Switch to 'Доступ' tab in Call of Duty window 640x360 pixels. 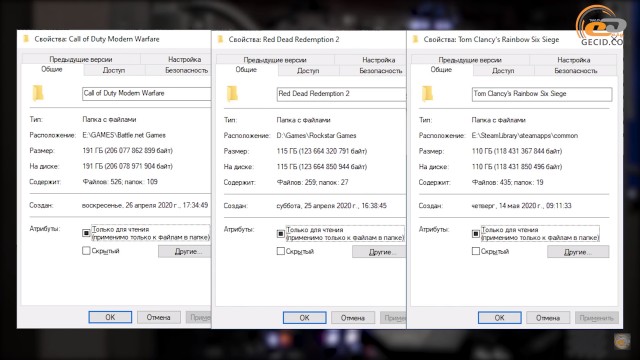tap(114, 70)
